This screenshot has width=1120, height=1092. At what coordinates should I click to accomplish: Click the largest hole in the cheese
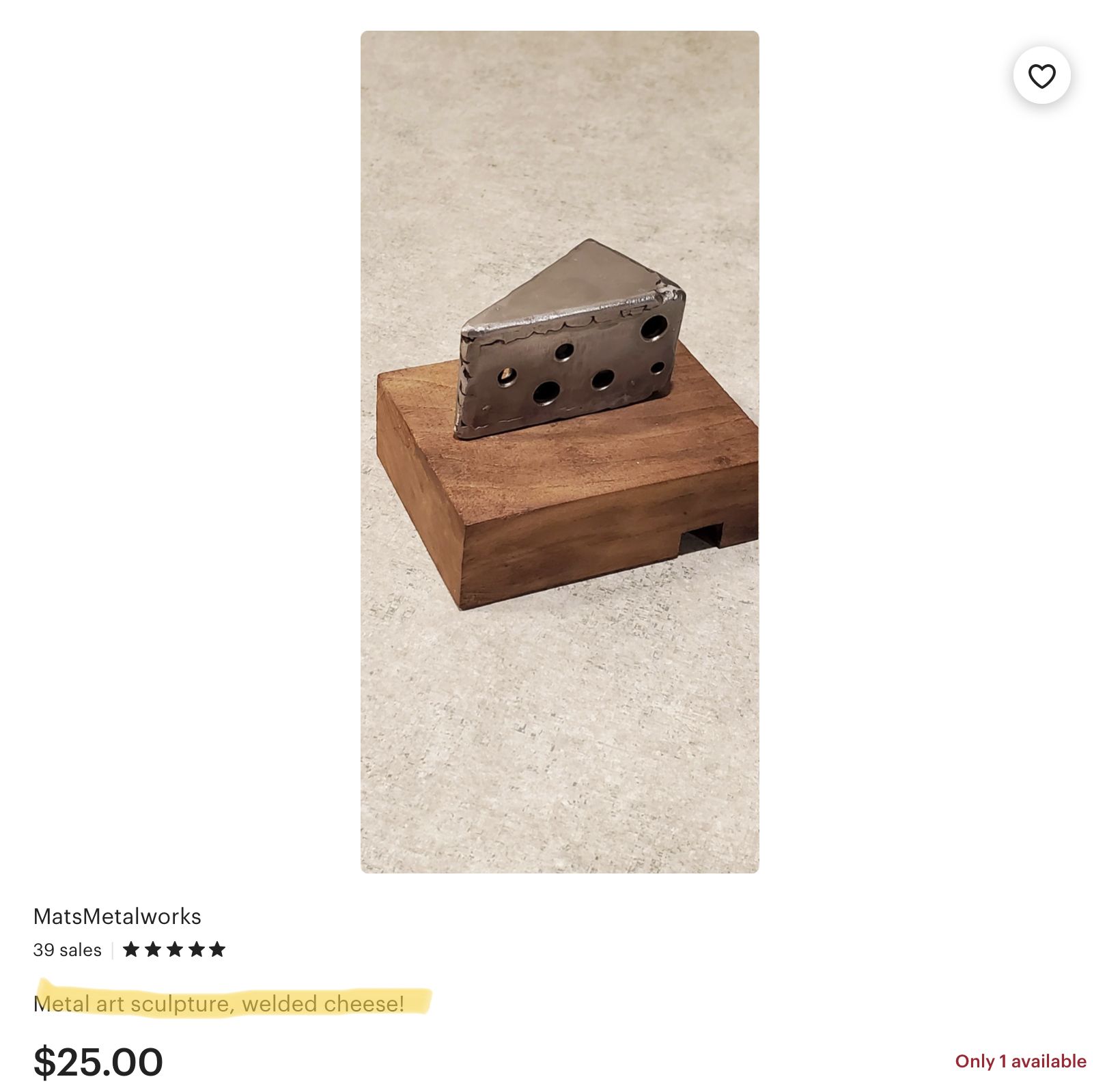tap(654, 328)
